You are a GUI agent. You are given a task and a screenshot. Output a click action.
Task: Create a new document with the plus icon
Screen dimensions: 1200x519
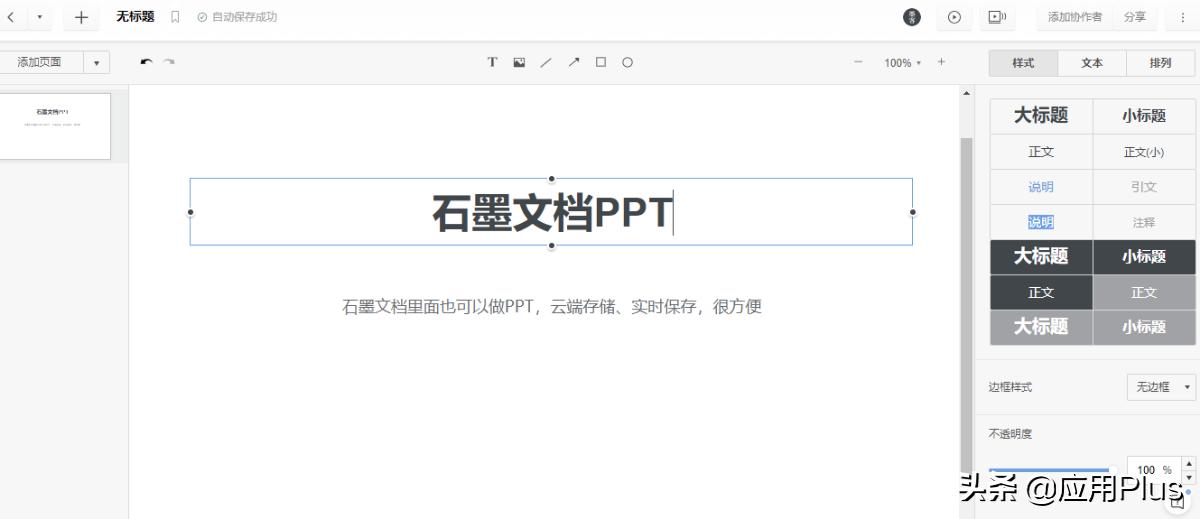82,17
